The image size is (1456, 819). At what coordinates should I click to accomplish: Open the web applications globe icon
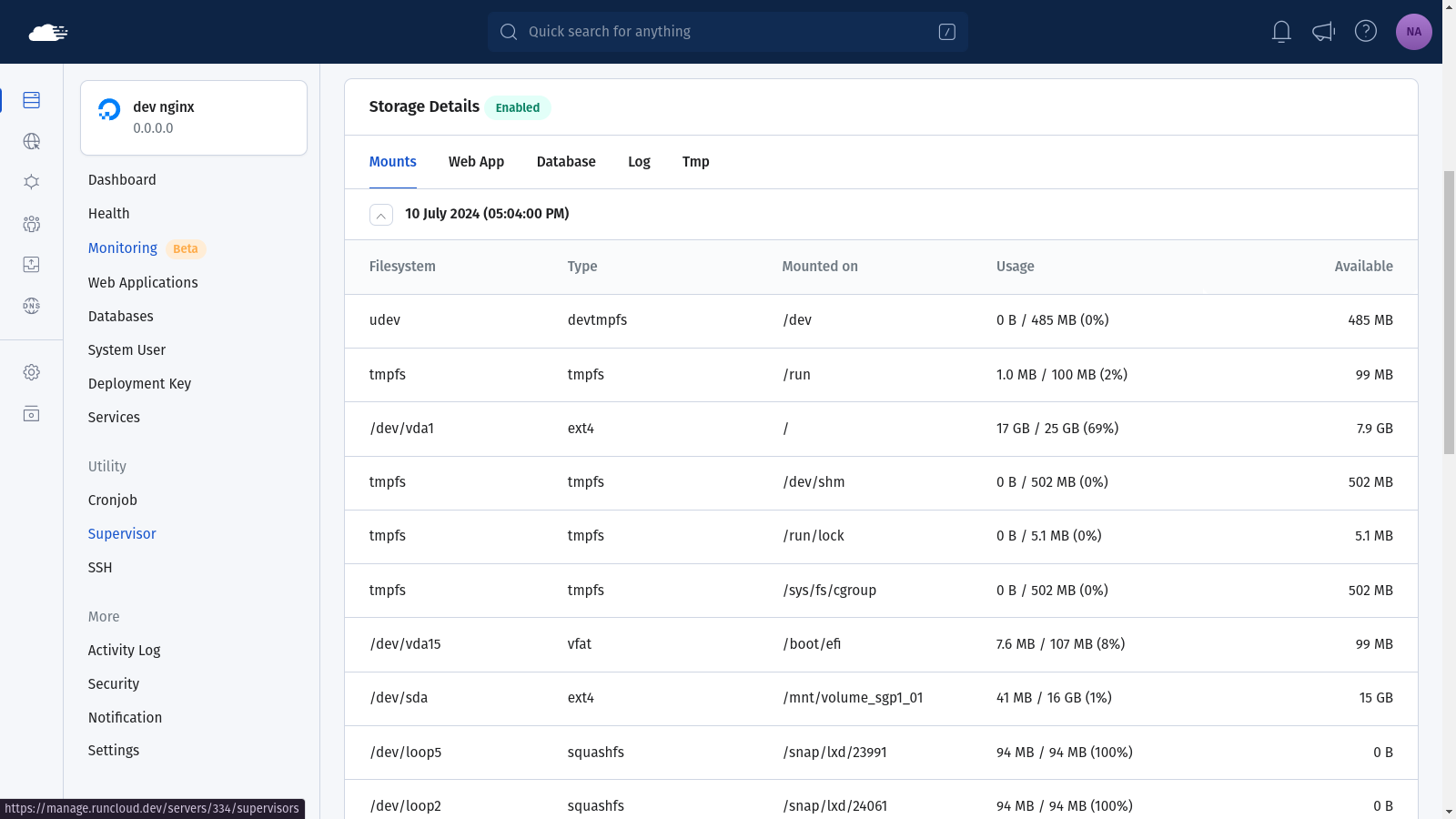coord(31,141)
